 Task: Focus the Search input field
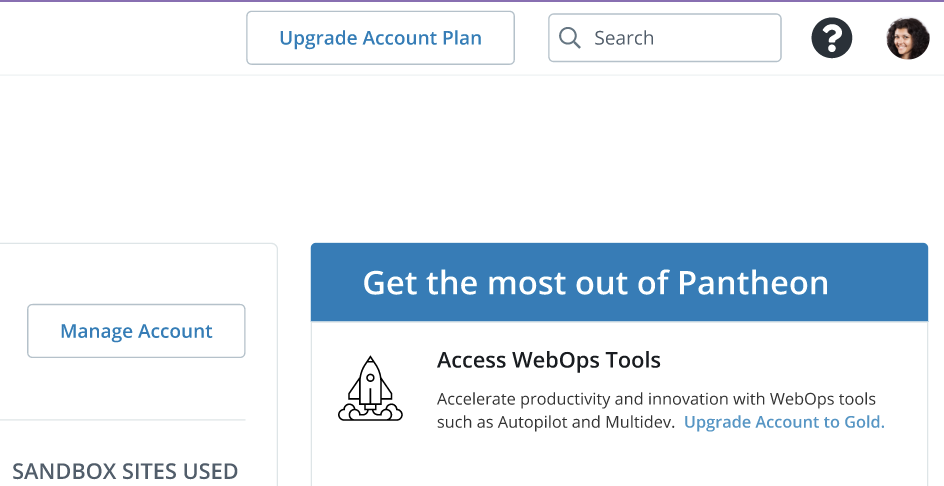pos(680,38)
